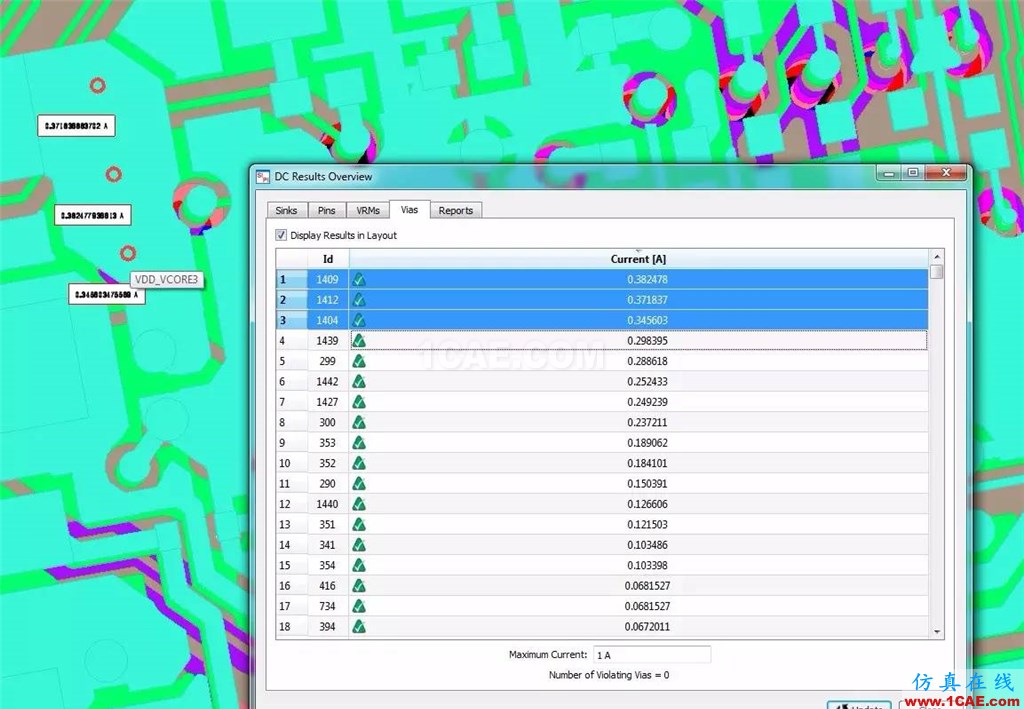
Task: Click the status icon for via 341
Action: (359, 545)
